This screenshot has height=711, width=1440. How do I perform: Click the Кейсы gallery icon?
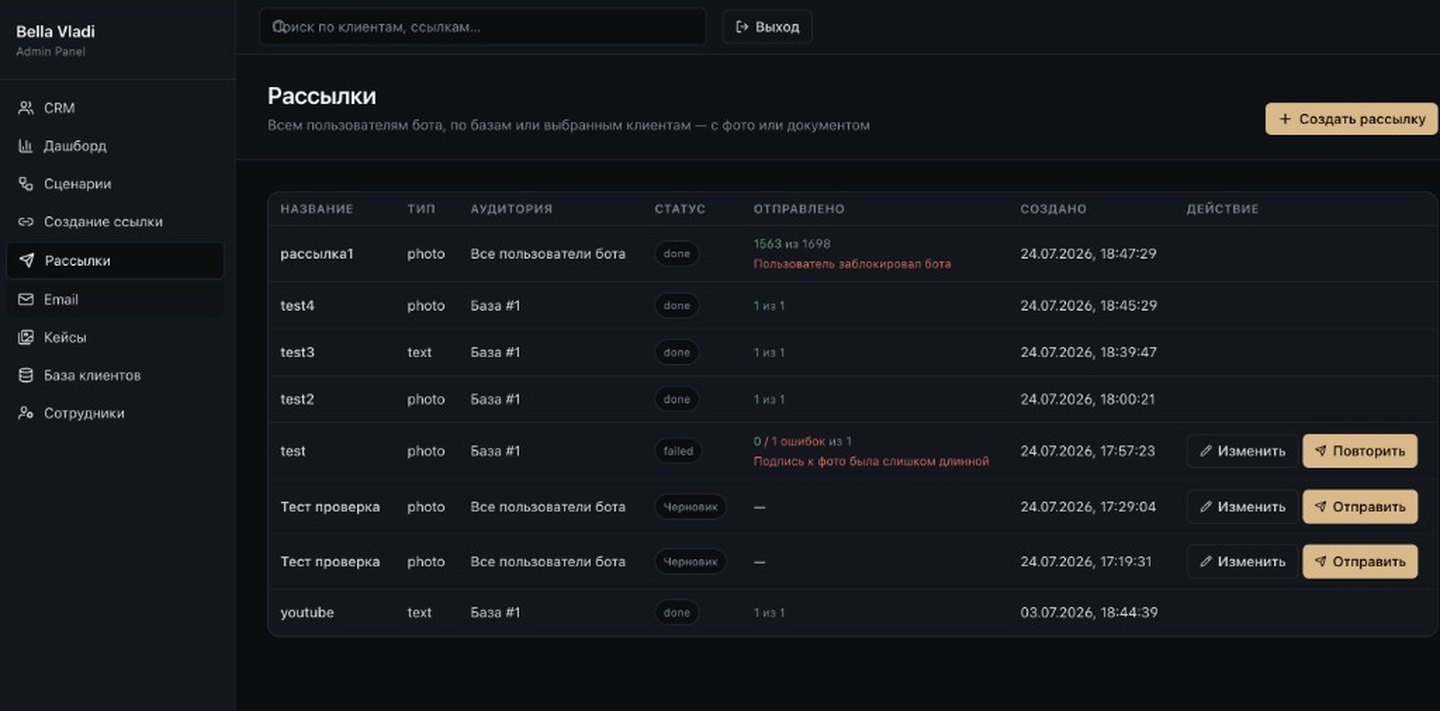26,337
